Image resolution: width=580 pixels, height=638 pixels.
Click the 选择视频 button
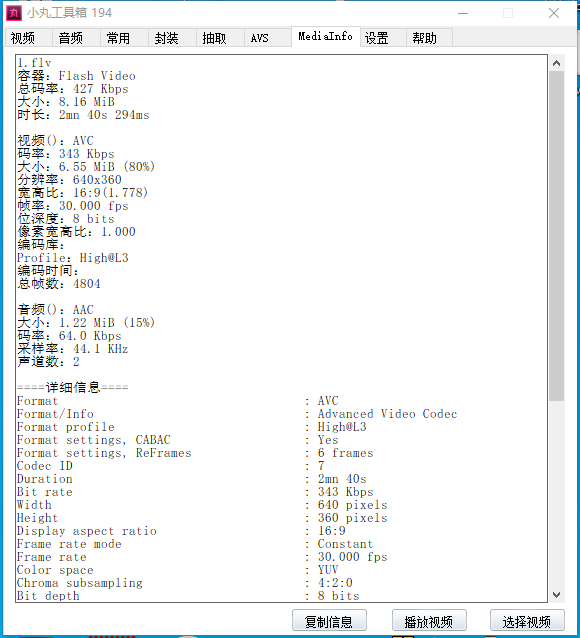click(527, 621)
